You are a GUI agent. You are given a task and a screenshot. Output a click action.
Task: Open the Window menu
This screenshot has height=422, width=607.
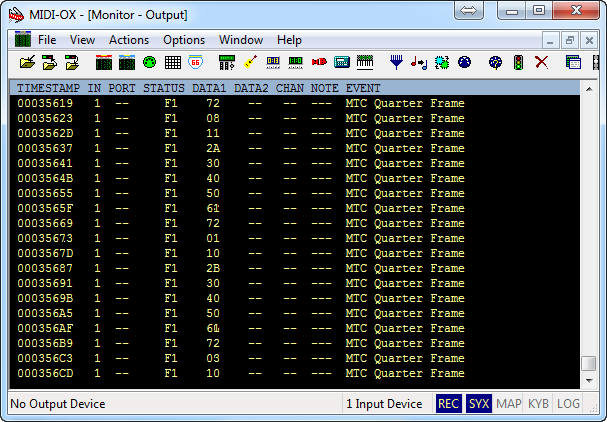coord(241,40)
